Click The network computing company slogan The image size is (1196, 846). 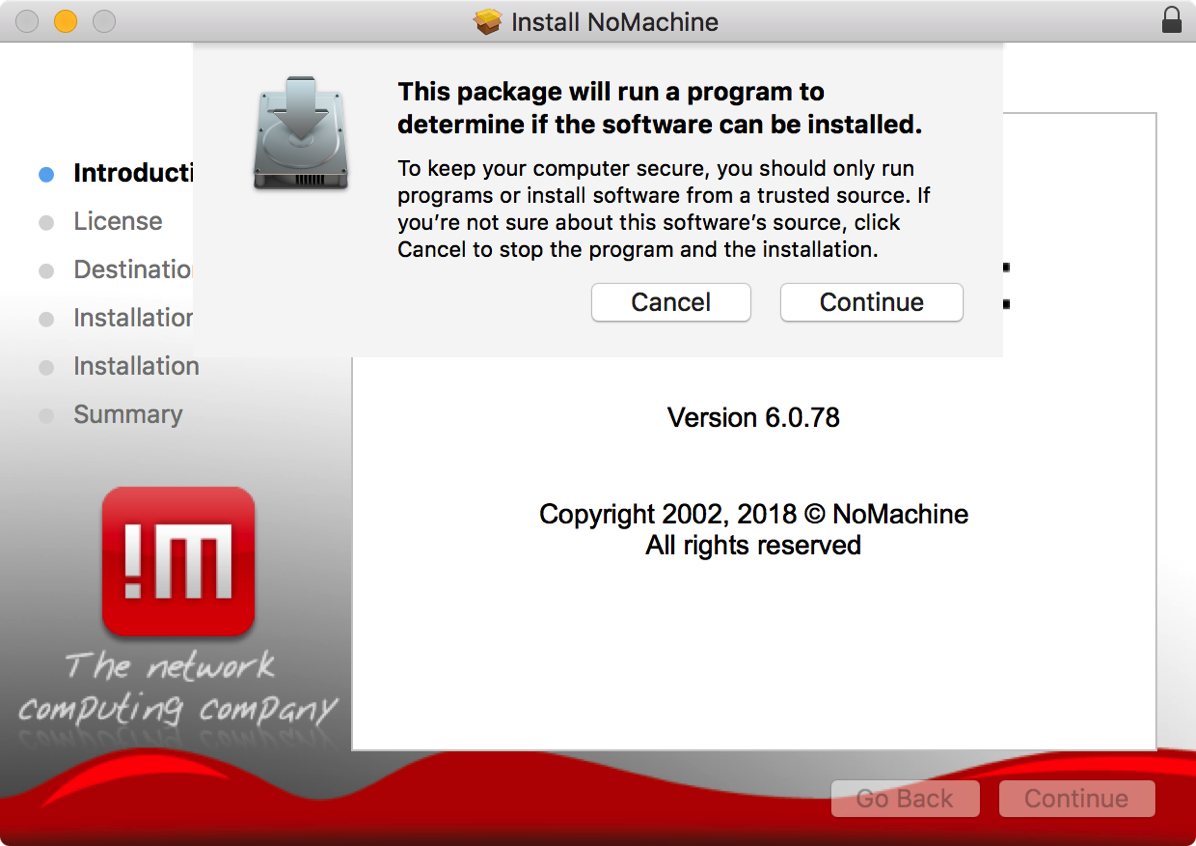tap(178, 687)
